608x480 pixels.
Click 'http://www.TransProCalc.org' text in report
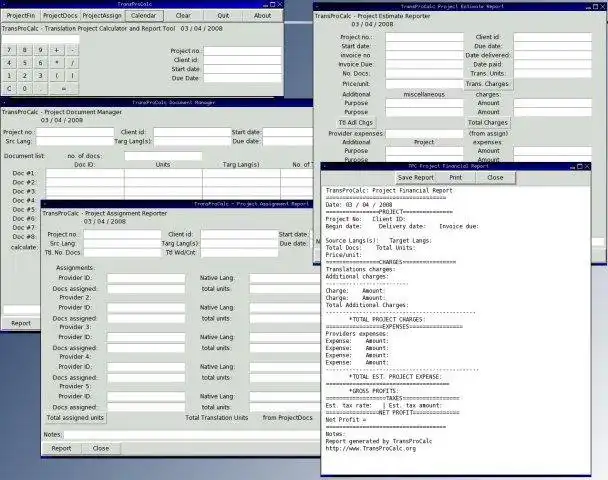pyautogui.click(x=371, y=449)
